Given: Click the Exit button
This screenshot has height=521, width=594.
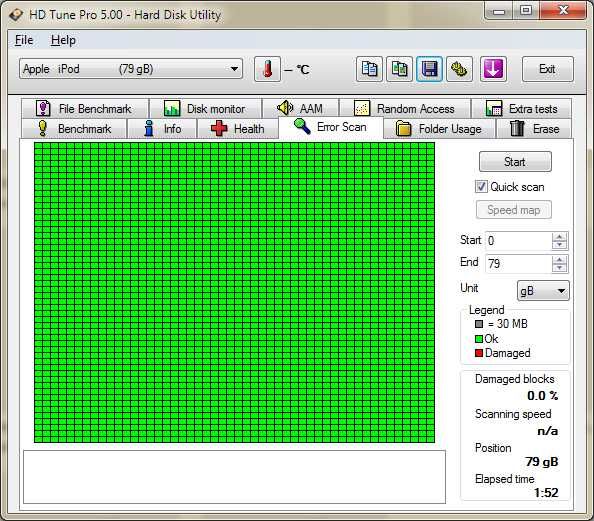Looking at the screenshot, I should pos(548,69).
